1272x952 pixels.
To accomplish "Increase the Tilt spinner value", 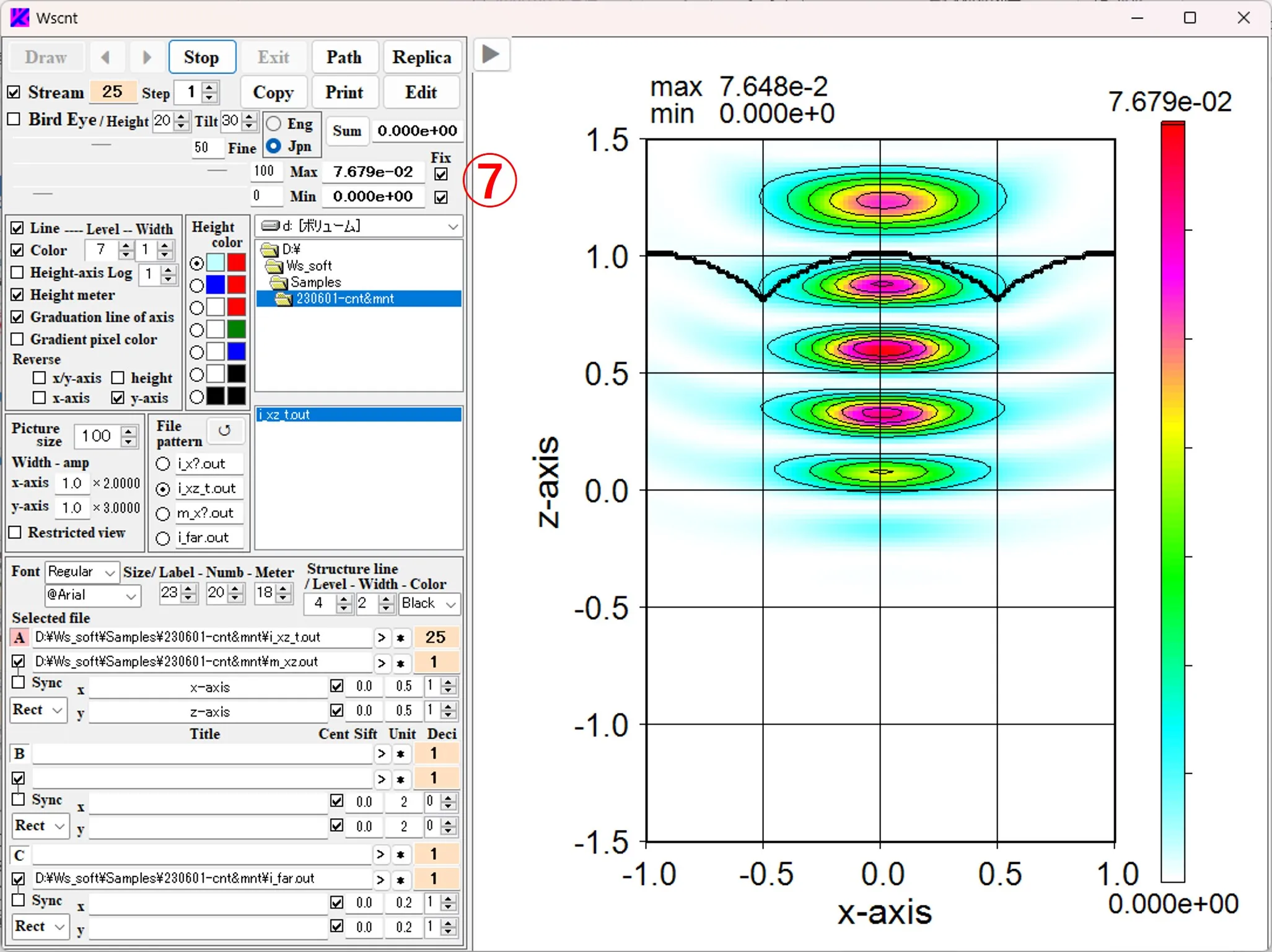I will pos(249,116).
